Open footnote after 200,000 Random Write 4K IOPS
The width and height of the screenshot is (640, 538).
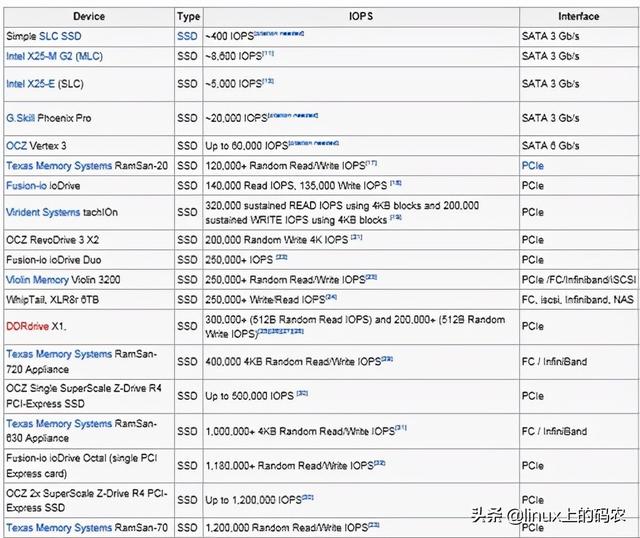(x=356, y=237)
